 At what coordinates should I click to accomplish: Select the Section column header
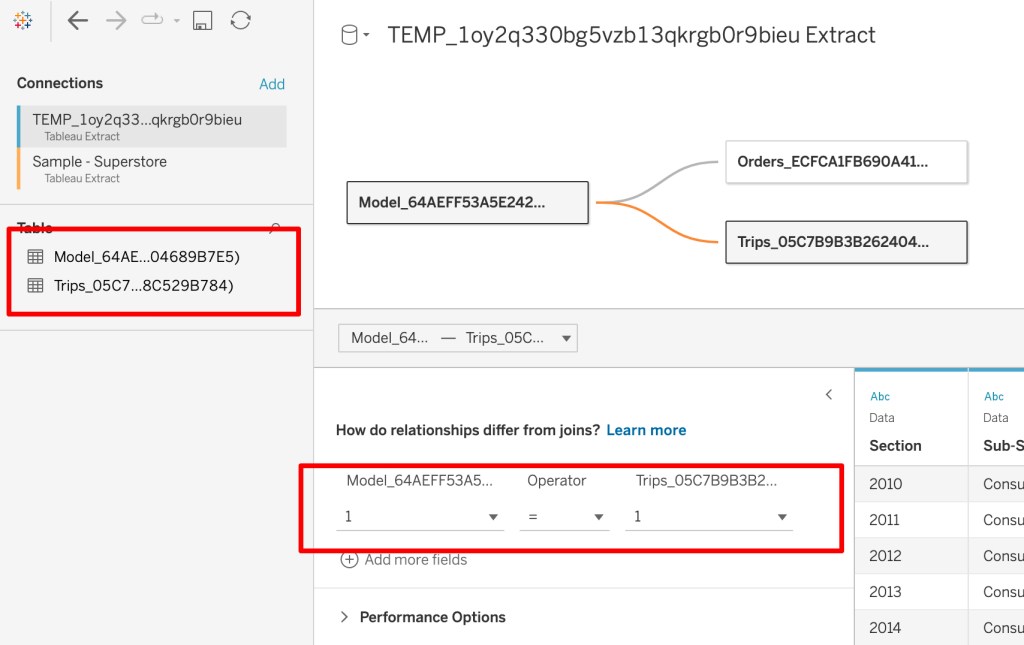pos(895,446)
